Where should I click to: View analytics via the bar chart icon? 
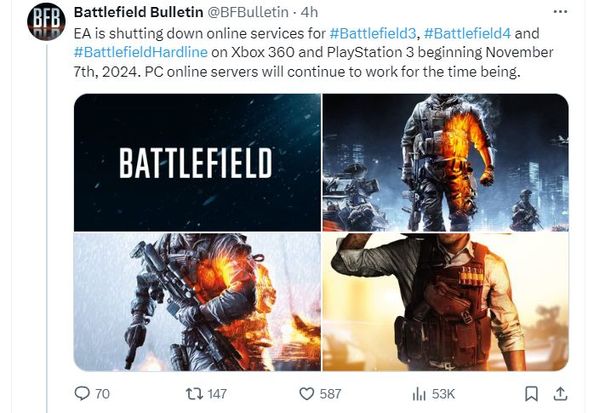point(419,394)
